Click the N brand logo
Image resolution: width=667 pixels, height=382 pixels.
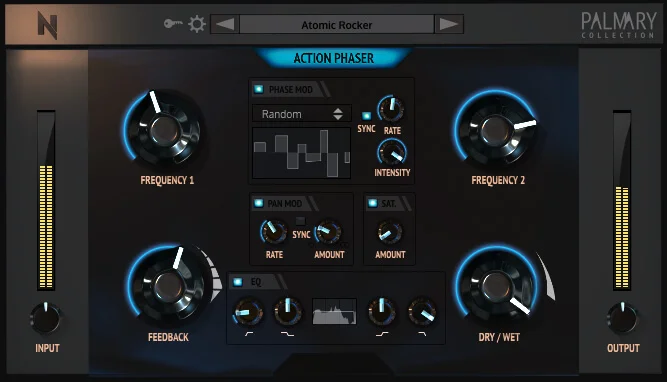pos(47,26)
